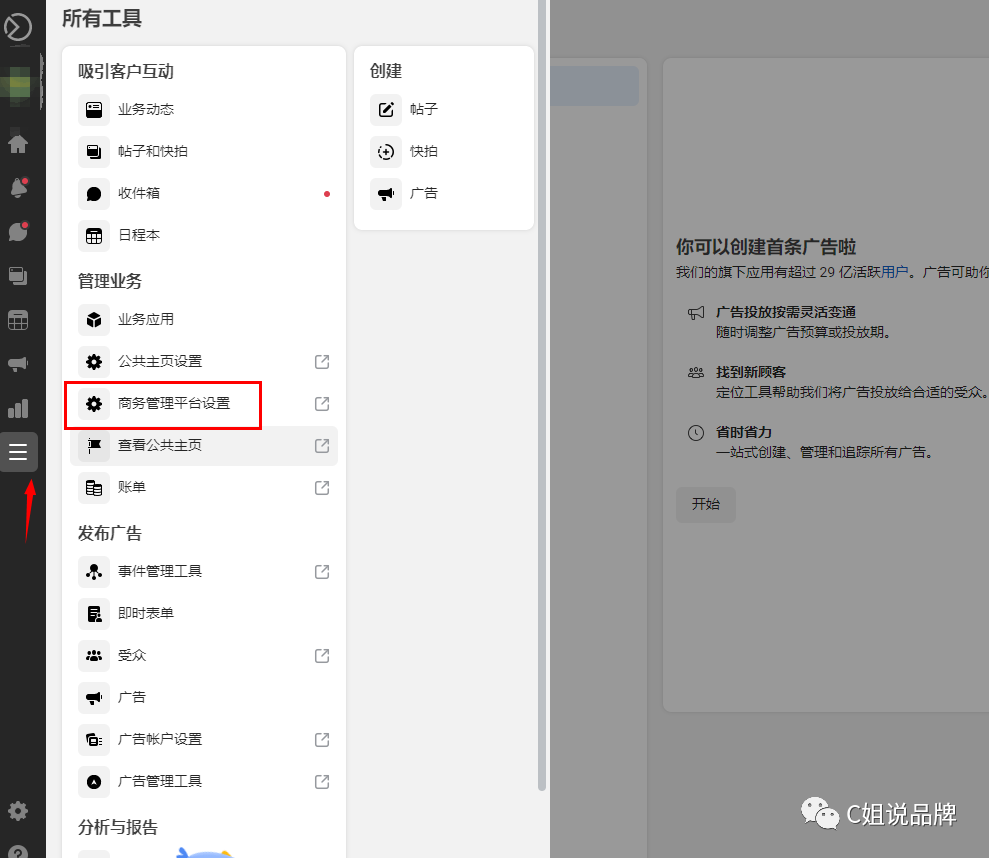Click the external-link icon beside 账单
989x858 pixels.
[x=321, y=487]
